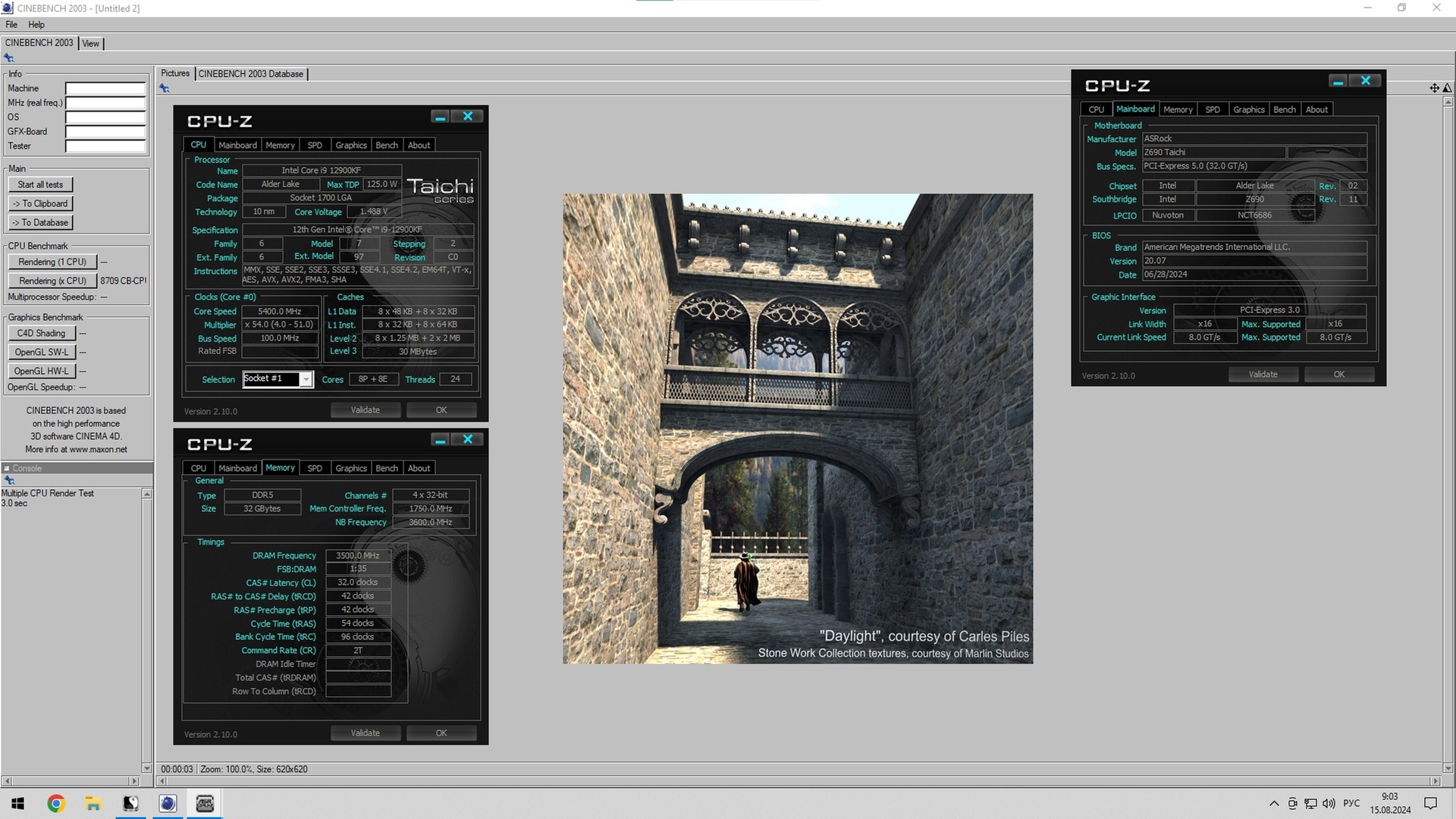The width and height of the screenshot is (1456, 819).
Task: Open the Mainboard tab in the CPU-Z Memory window
Action: click(237, 468)
